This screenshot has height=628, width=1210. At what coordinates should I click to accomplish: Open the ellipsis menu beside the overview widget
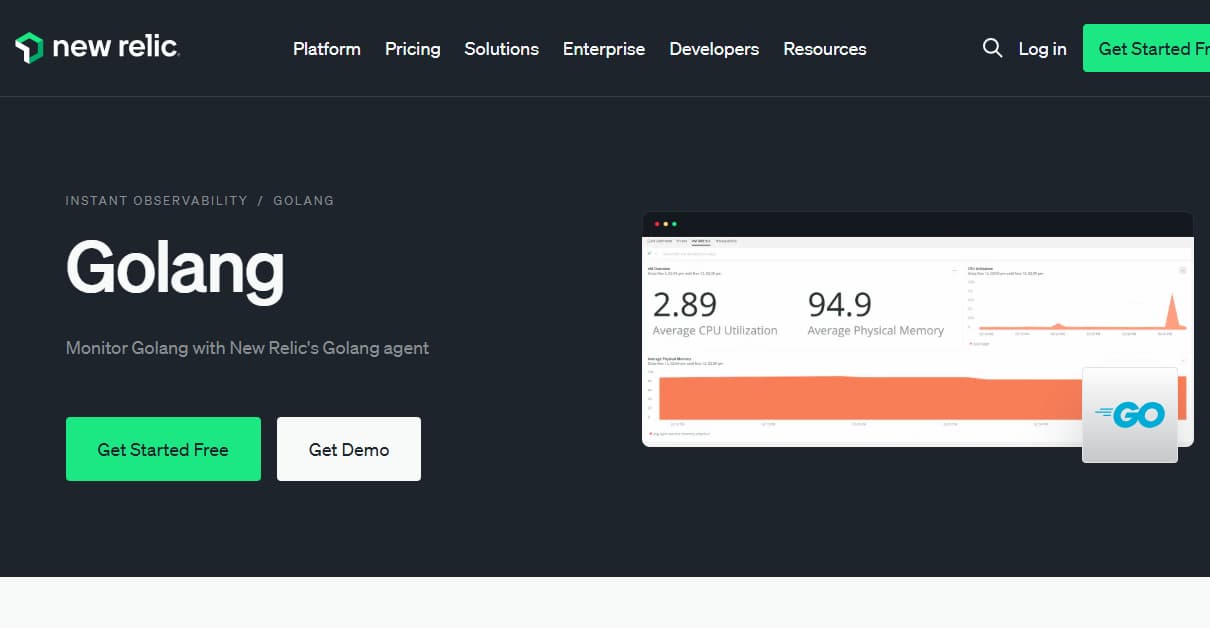(954, 270)
